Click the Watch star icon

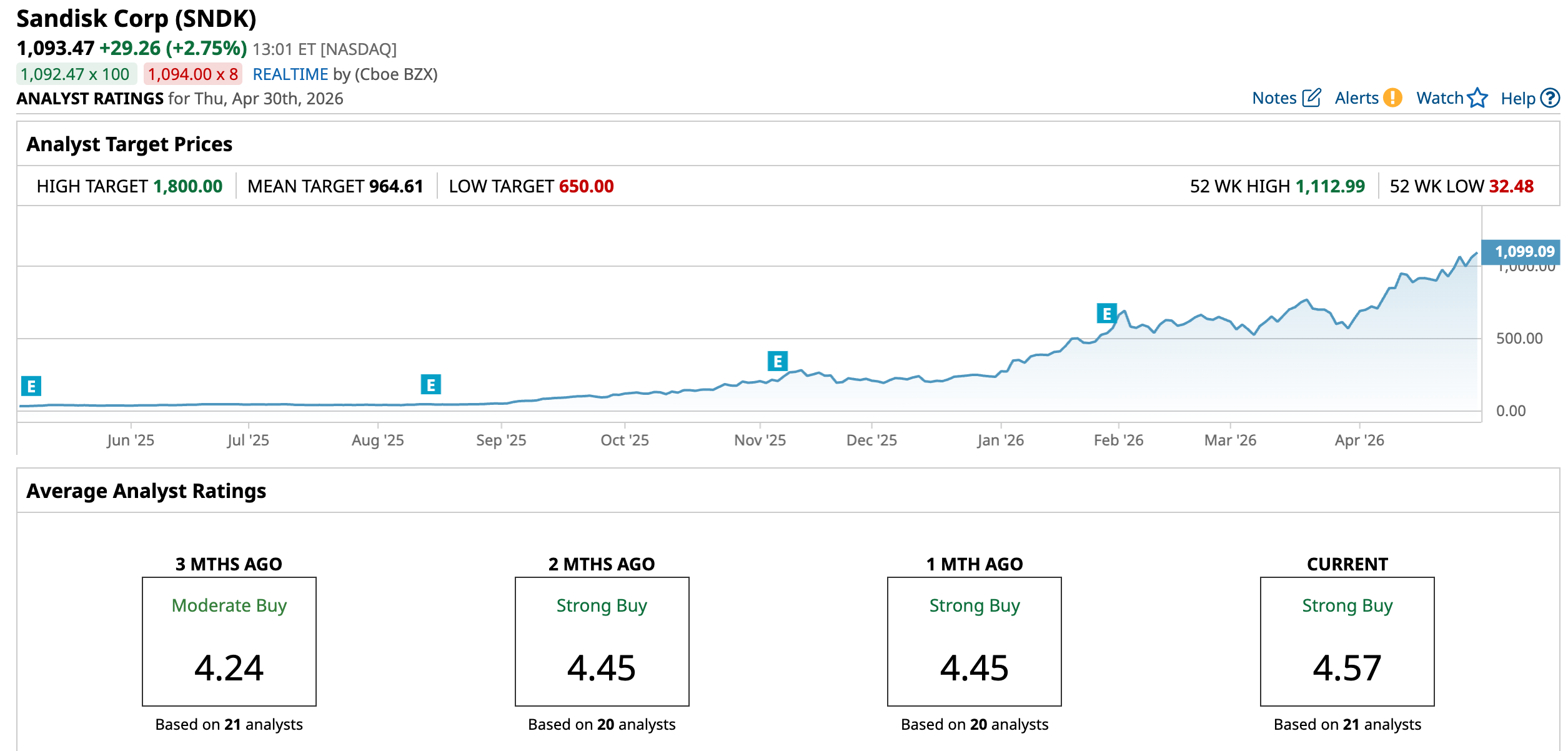1477,98
